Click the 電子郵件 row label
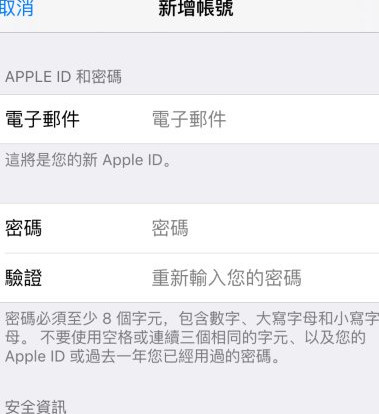This screenshot has width=379, height=414. coord(42,119)
